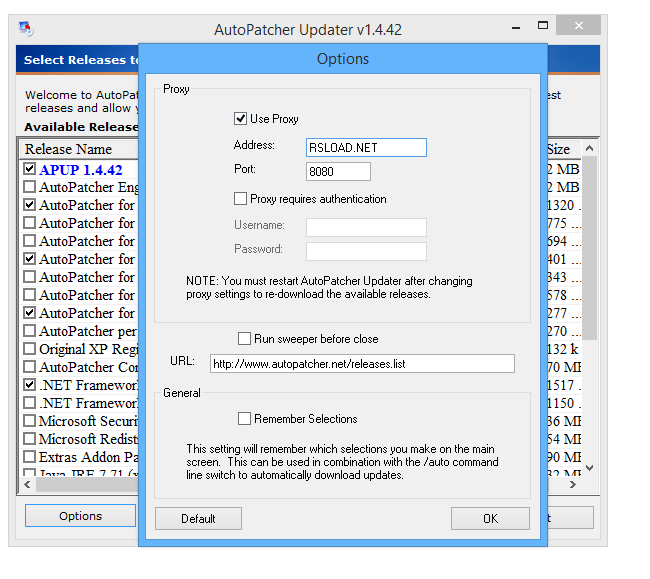The width and height of the screenshot is (650, 579).
Task: Minimize the AutoPatcher Updater window
Action: point(516,28)
